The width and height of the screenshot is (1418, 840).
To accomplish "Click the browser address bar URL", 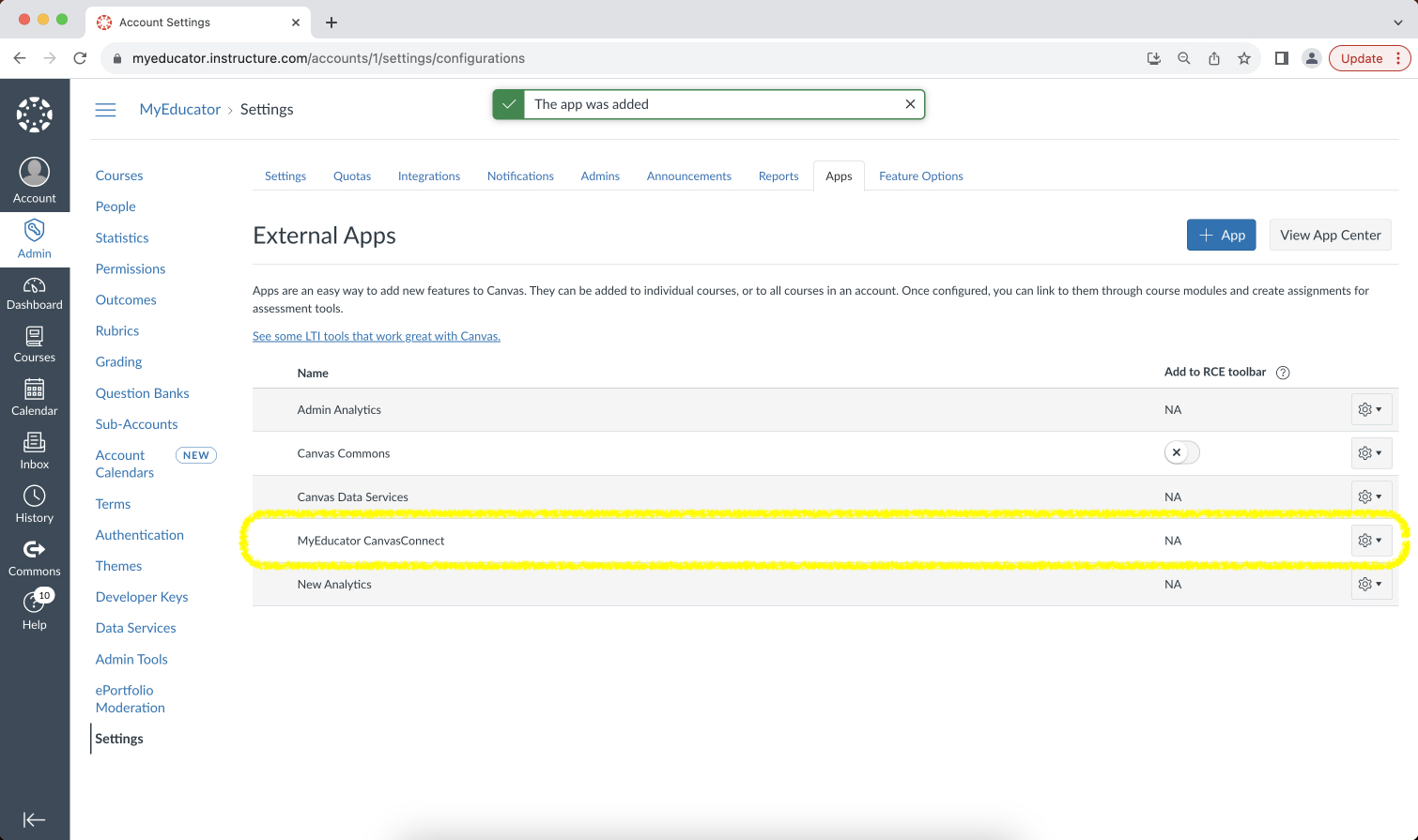I will click(x=328, y=58).
